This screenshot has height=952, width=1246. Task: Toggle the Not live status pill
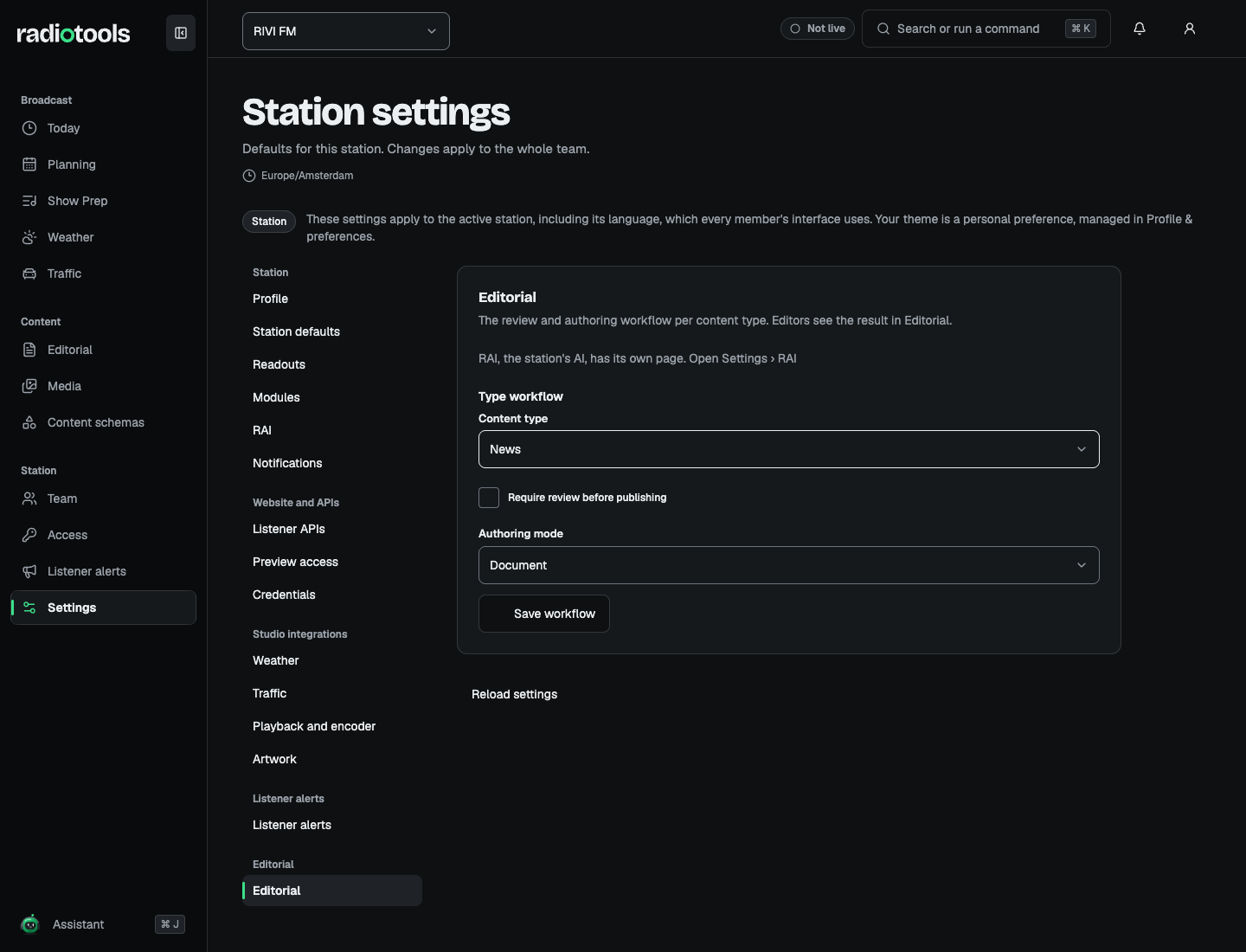818,29
